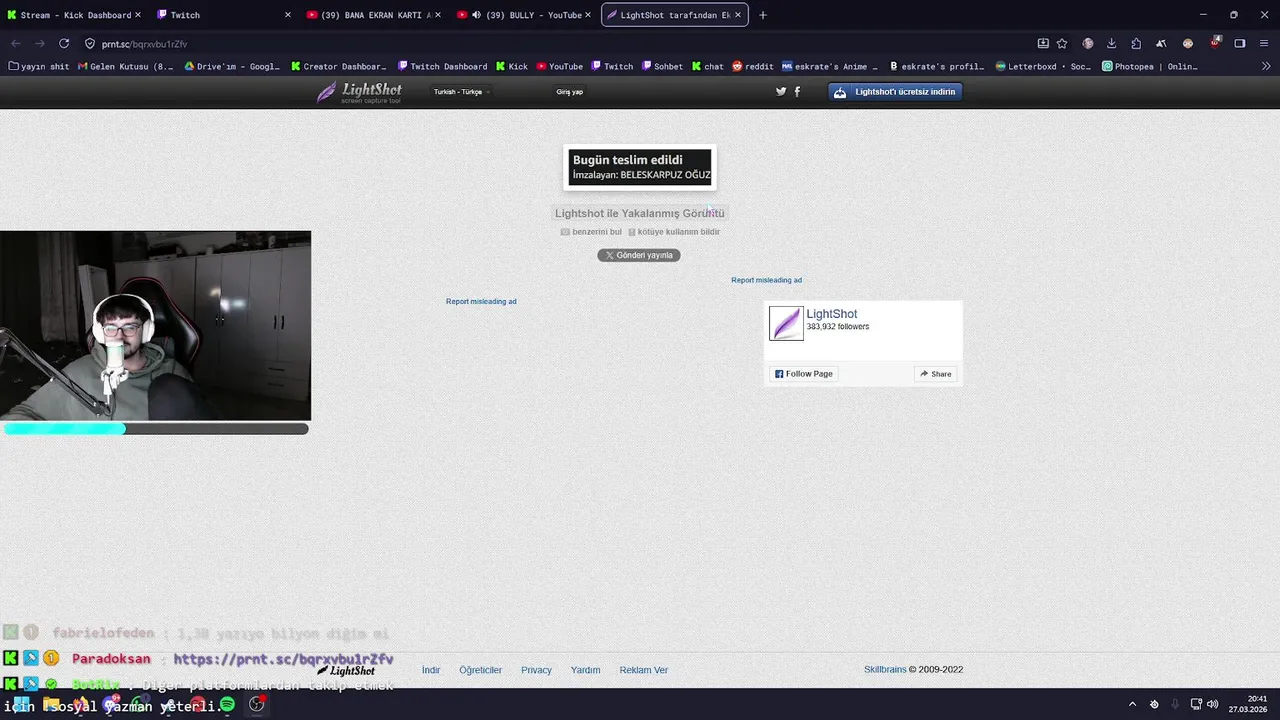Click the site info icon beside prnt.sc URL
Image resolution: width=1280 pixels, height=720 pixels.
click(x=90, y=44)
